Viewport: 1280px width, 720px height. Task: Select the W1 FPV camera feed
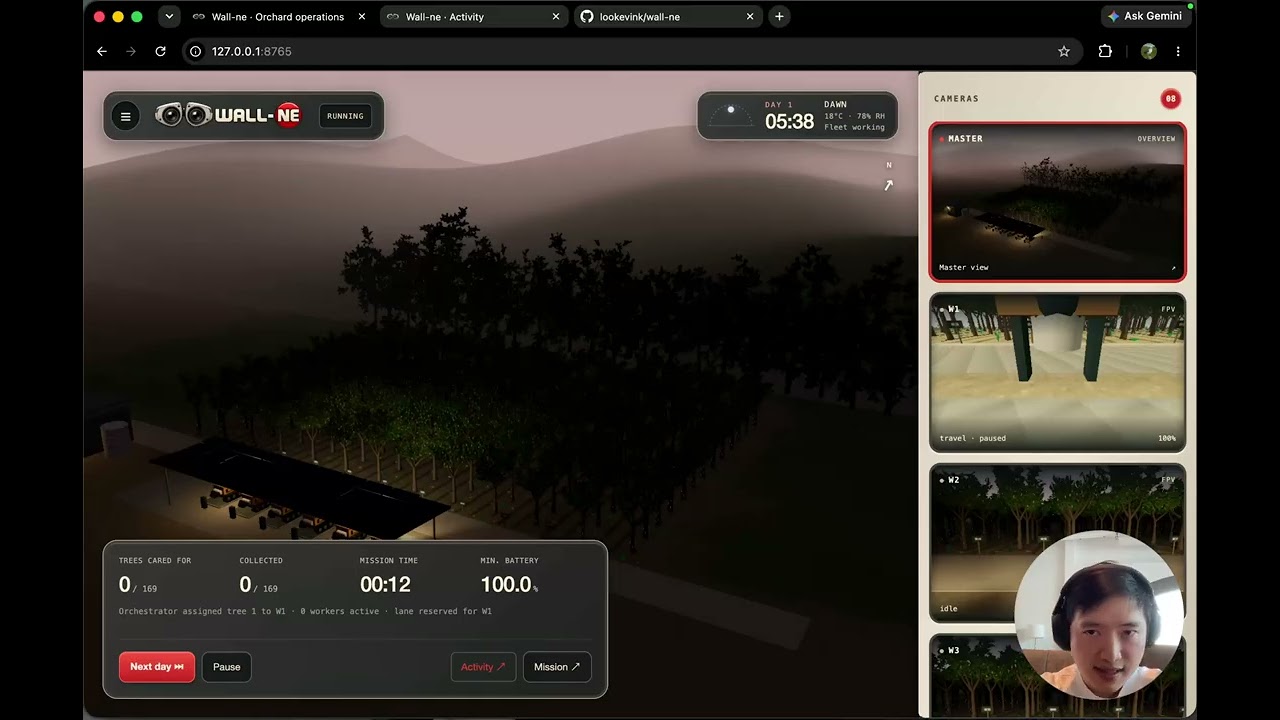click(x=1058, y=372)
